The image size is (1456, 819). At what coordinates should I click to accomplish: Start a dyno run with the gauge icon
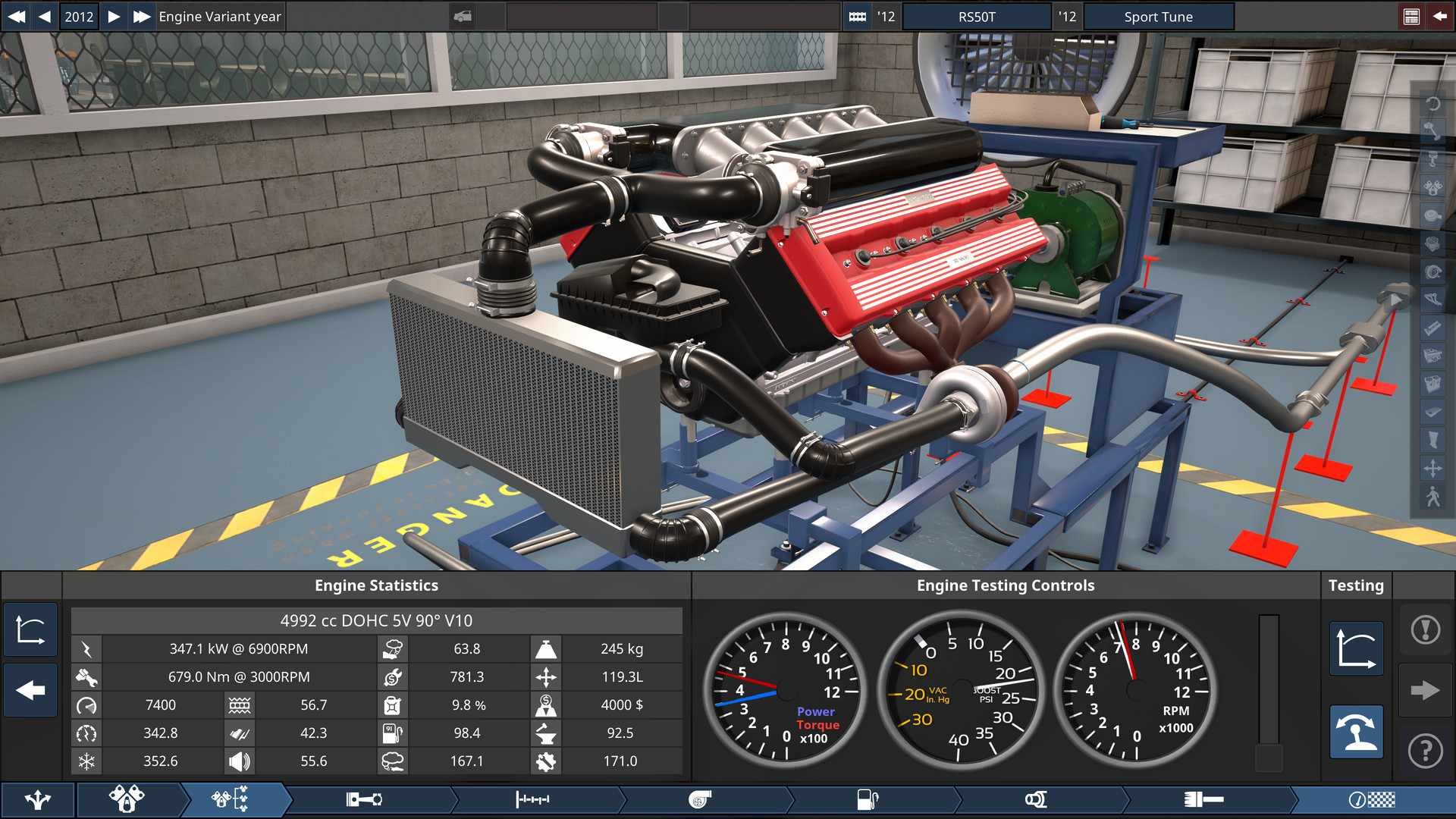click(x=1355, y=732)
